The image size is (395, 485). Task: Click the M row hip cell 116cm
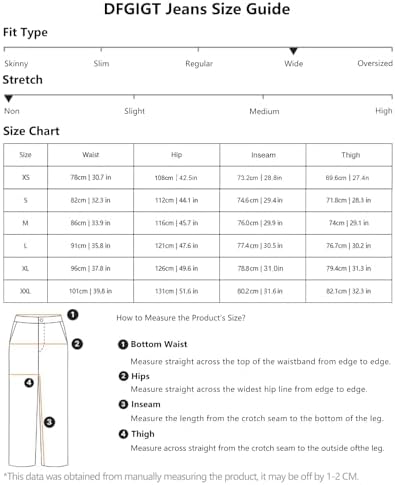(177, 223)
